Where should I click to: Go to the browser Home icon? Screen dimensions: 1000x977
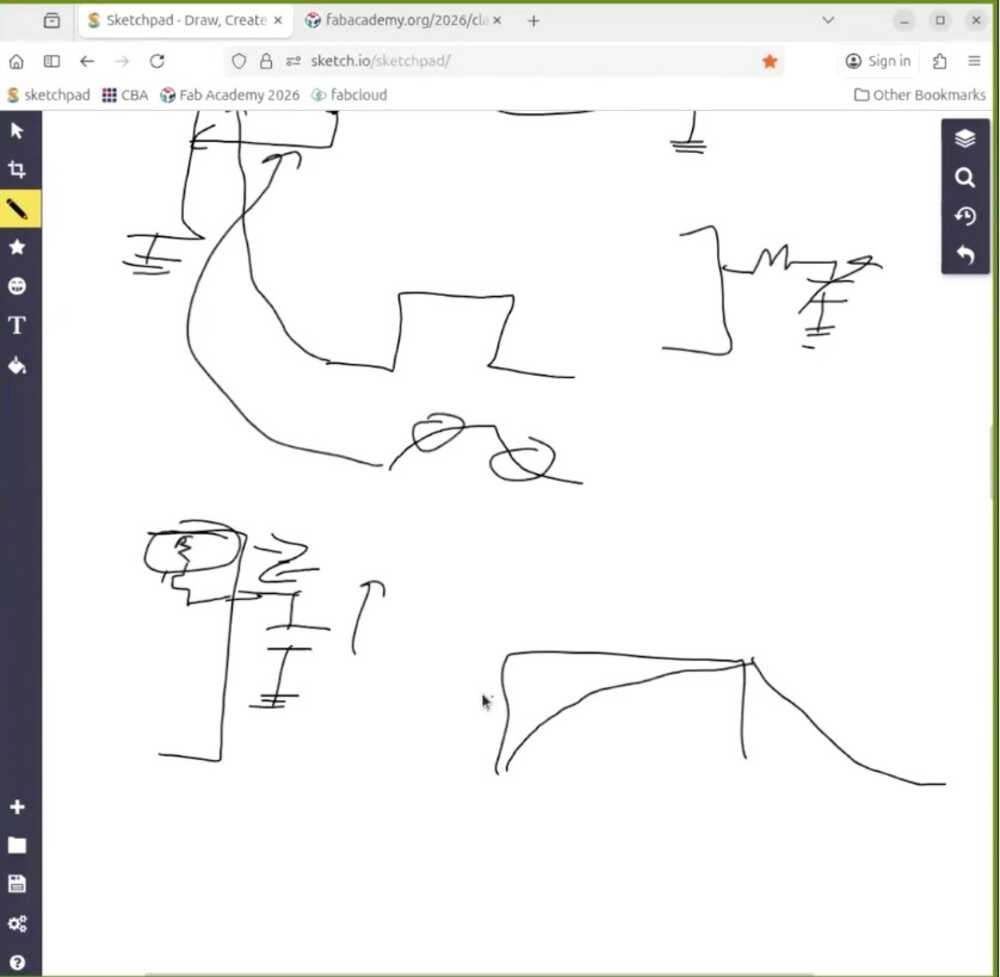[x=17, y=61]
